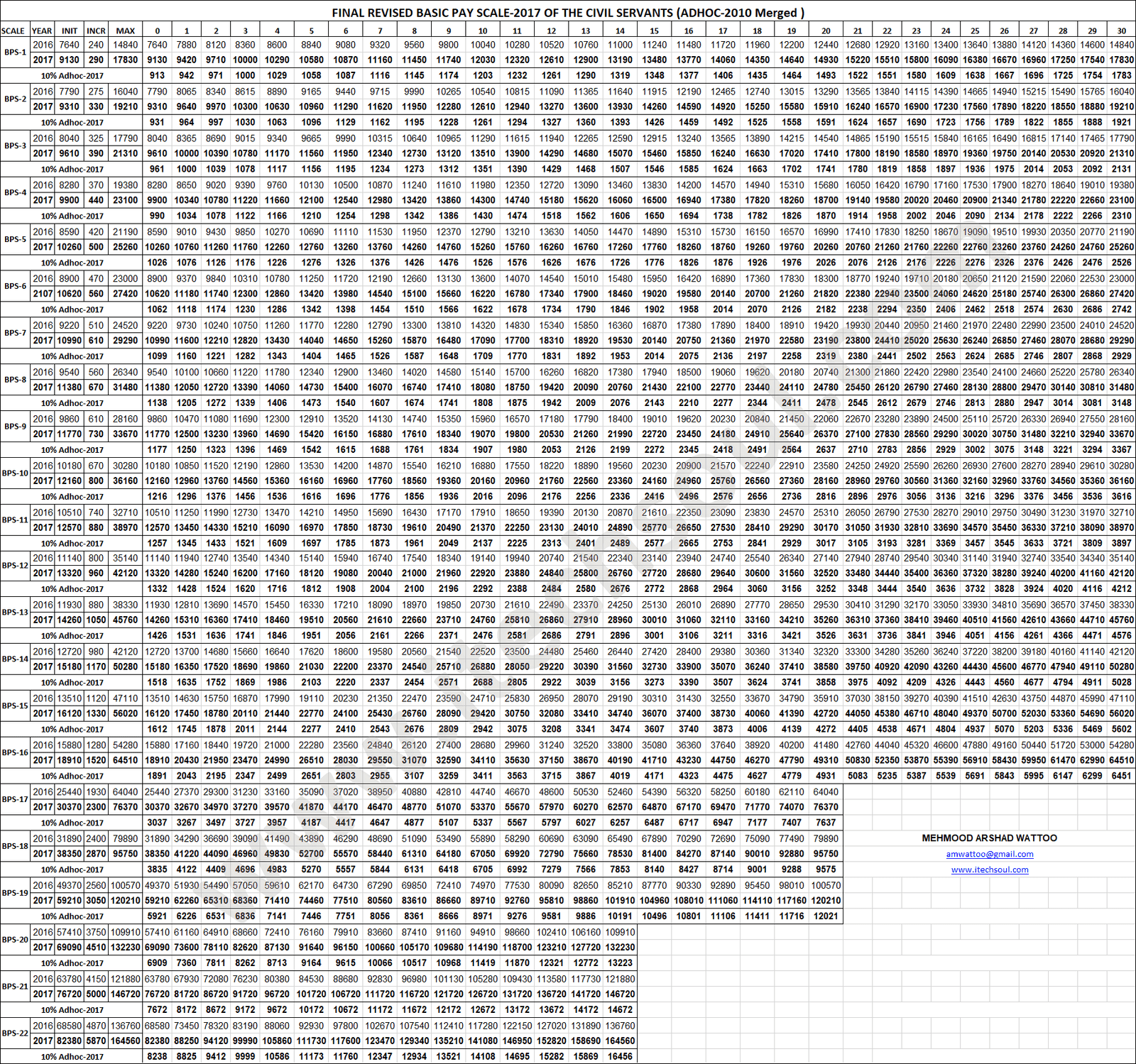The image size is (1136, 1064).
Task: Click the stage 15 column header
Action: click(x=654, y=31)
